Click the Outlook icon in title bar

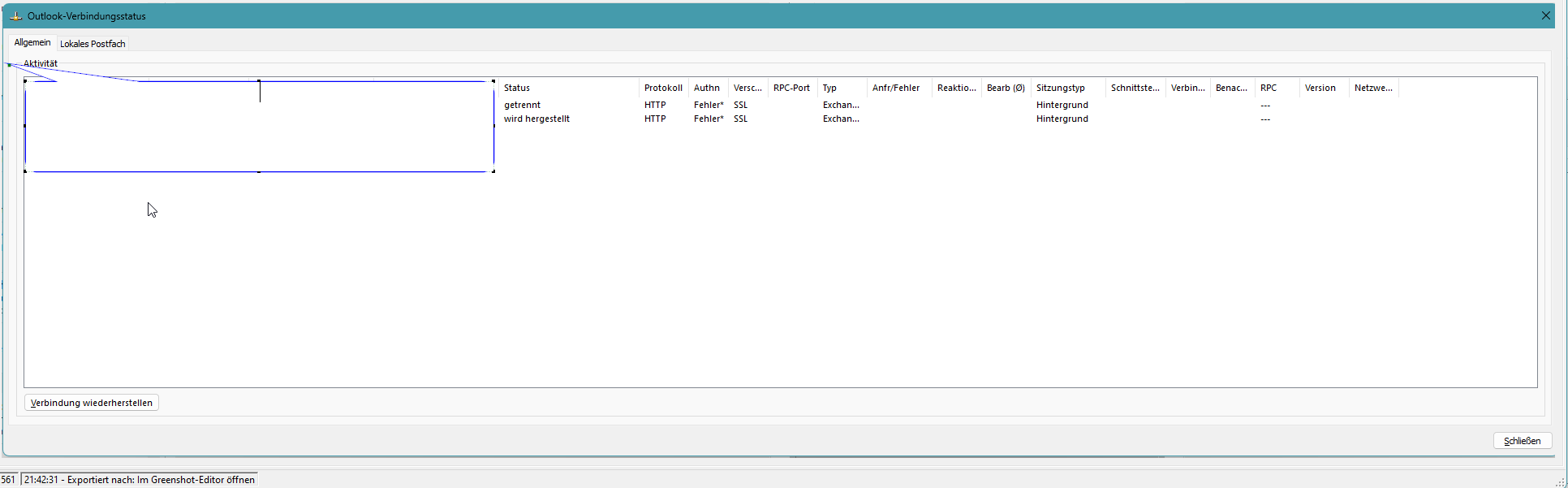coord(15,15)
